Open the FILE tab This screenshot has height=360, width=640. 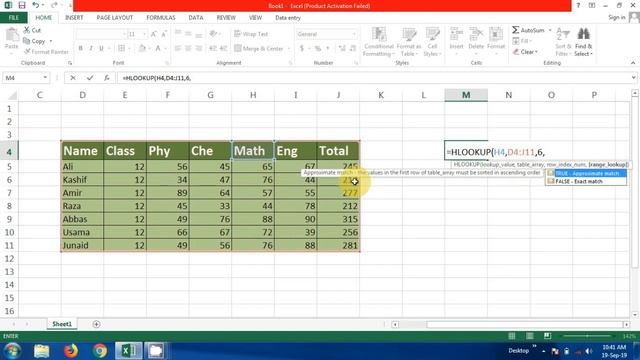[13, 18]
